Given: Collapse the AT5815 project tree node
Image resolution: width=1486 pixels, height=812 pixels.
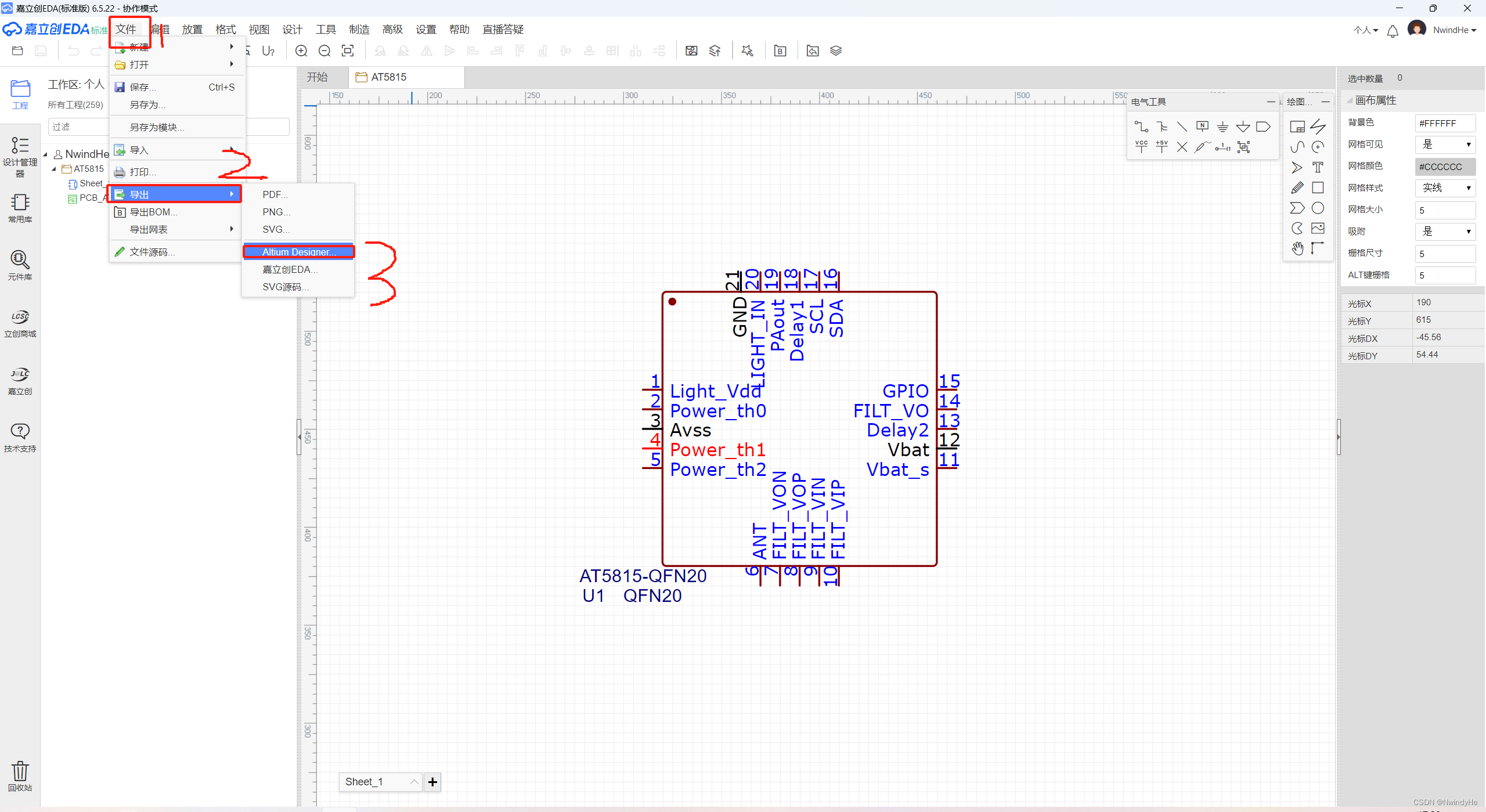Looking at the screenshot, I should click(x=54, y=169).
